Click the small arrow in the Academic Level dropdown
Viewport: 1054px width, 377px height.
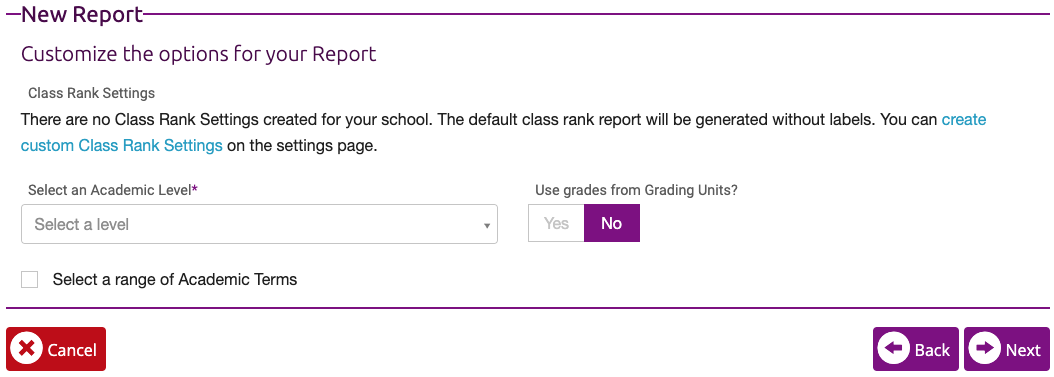pos(487,226)
